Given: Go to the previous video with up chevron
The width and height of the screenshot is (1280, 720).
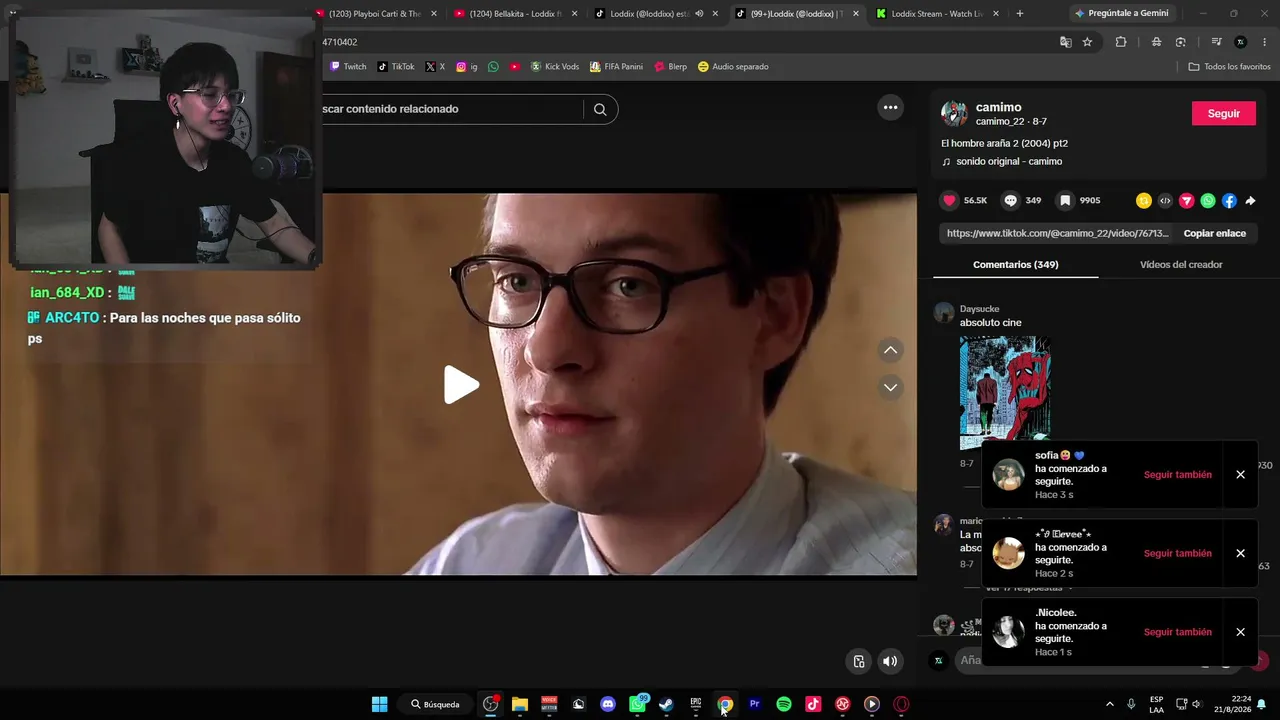Looking at the screenshot, I should pos(890,350).
